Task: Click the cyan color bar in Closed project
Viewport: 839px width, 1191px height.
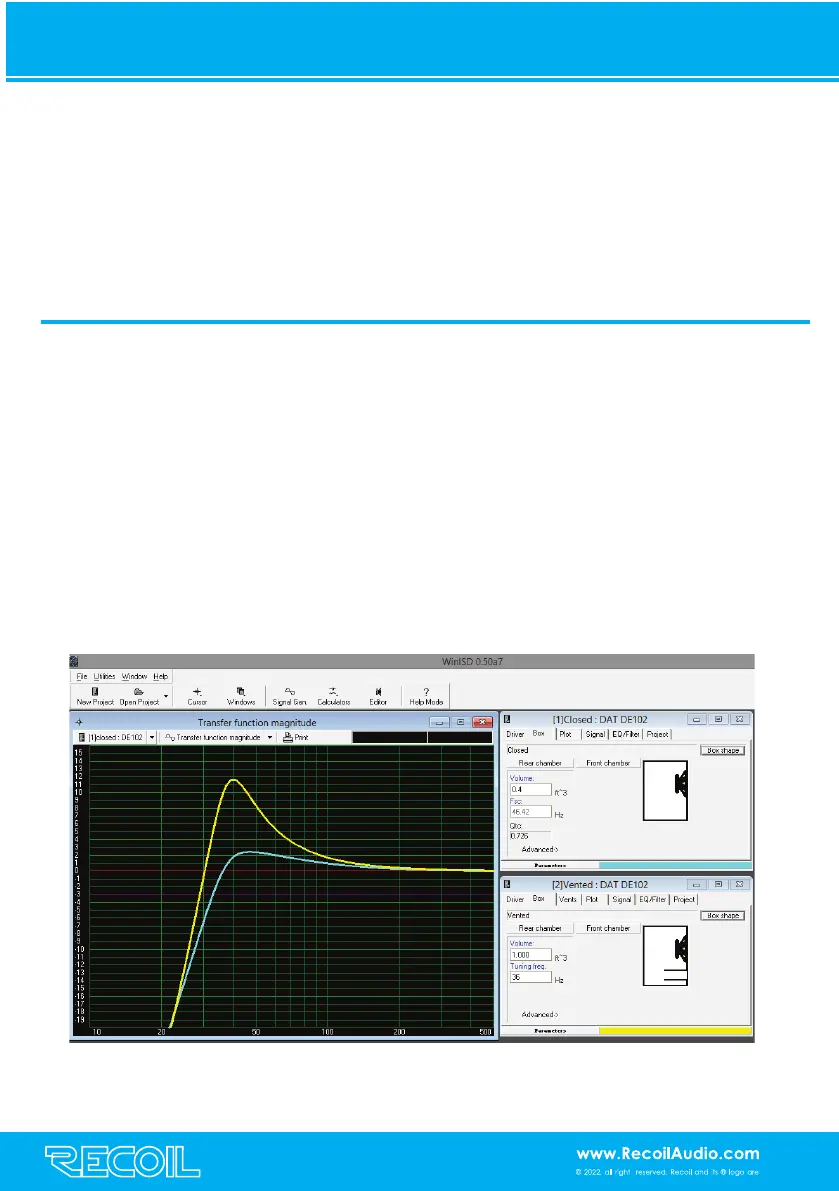Action: (675, 865)
